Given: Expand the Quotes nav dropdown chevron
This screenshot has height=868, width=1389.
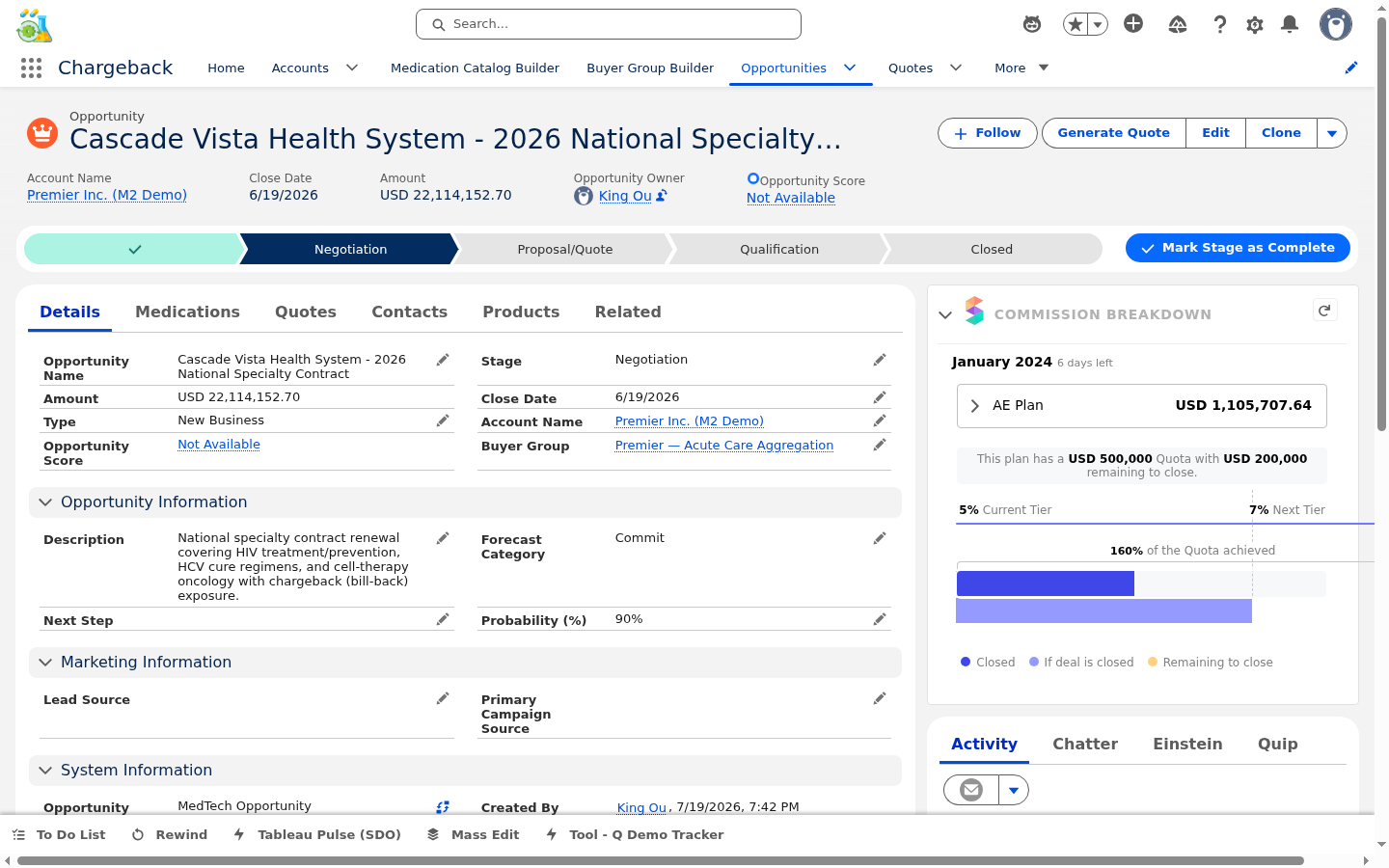Looking at the screenshot, I should pos(956,68).
